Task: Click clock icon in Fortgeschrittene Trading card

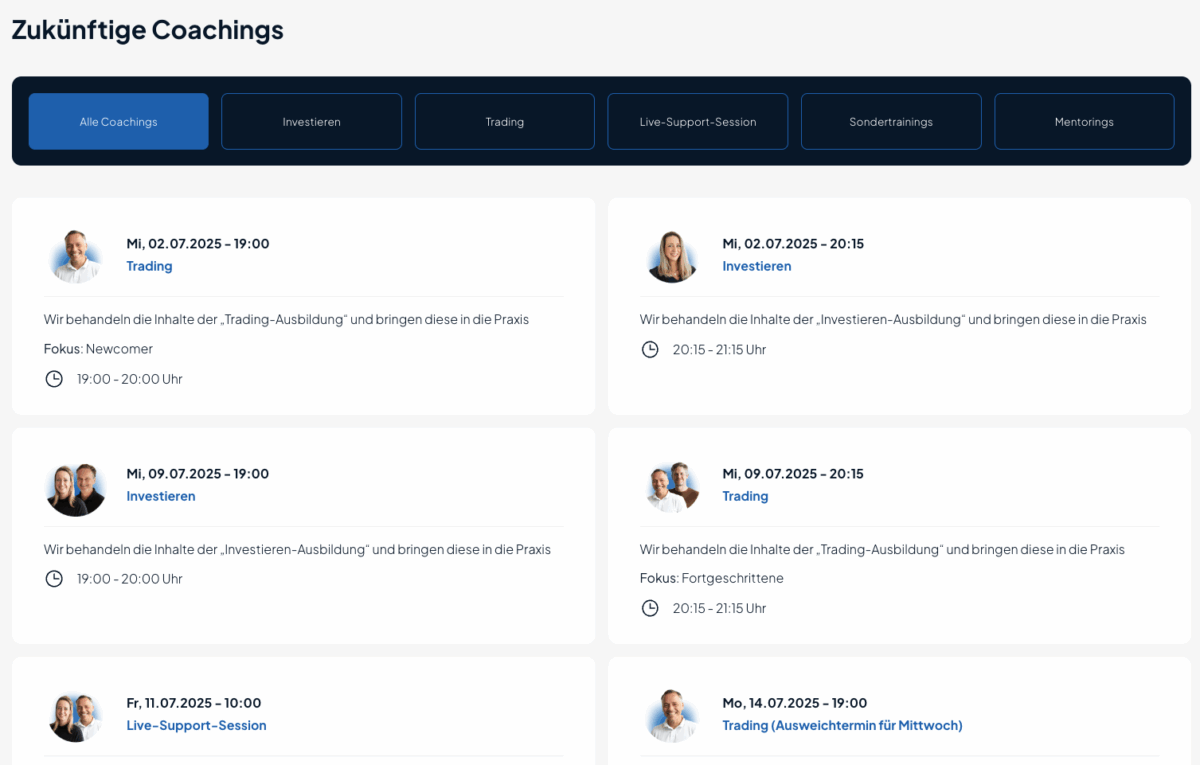Action: click(x=650, y=608)
